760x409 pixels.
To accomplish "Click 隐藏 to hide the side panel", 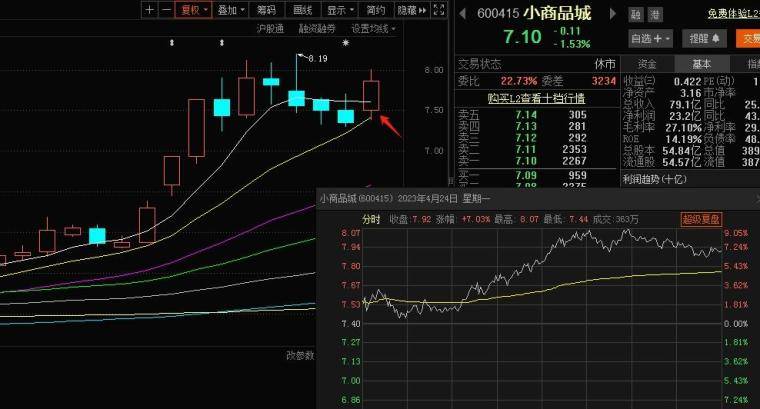I will point(412,10).
